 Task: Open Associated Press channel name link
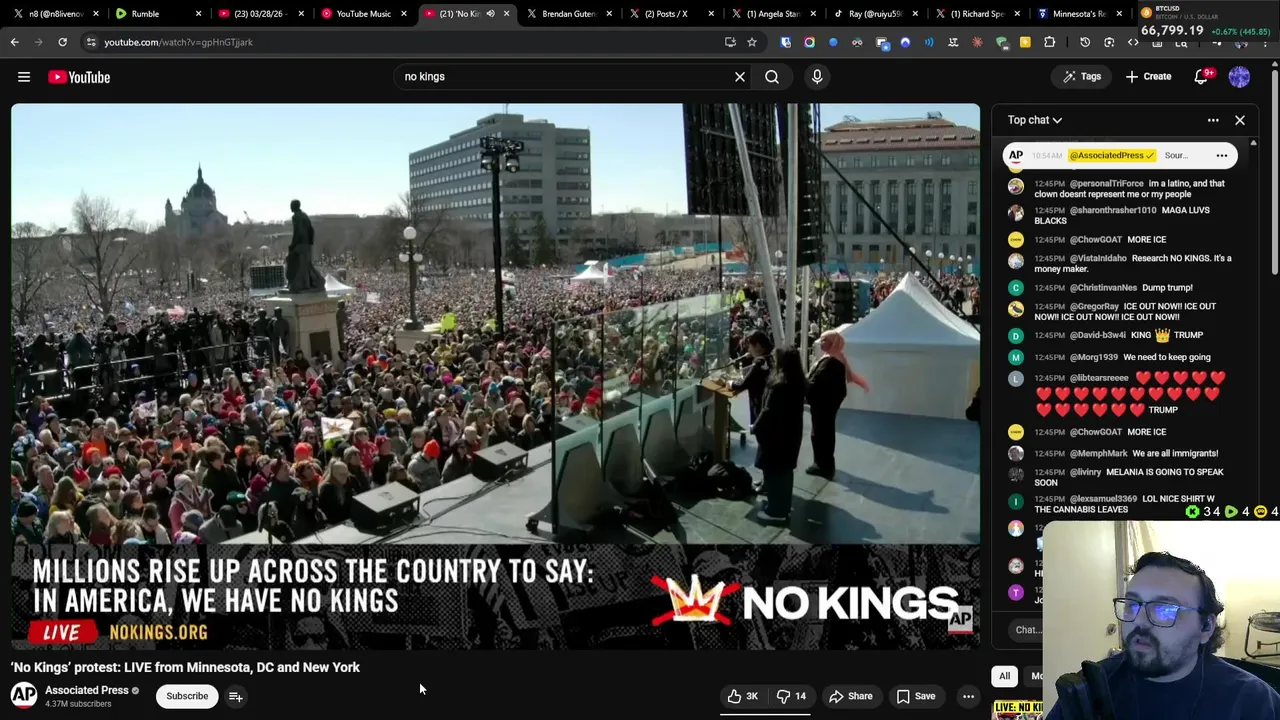[86, 690]
